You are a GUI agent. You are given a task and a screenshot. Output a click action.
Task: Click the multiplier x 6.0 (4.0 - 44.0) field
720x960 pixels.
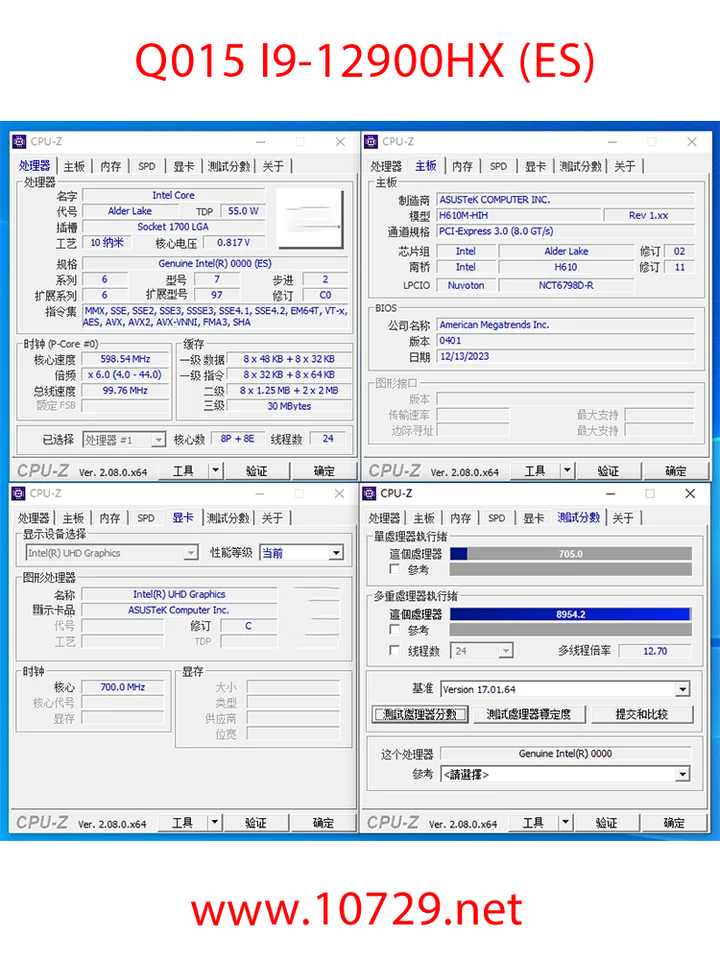(126, 375)
